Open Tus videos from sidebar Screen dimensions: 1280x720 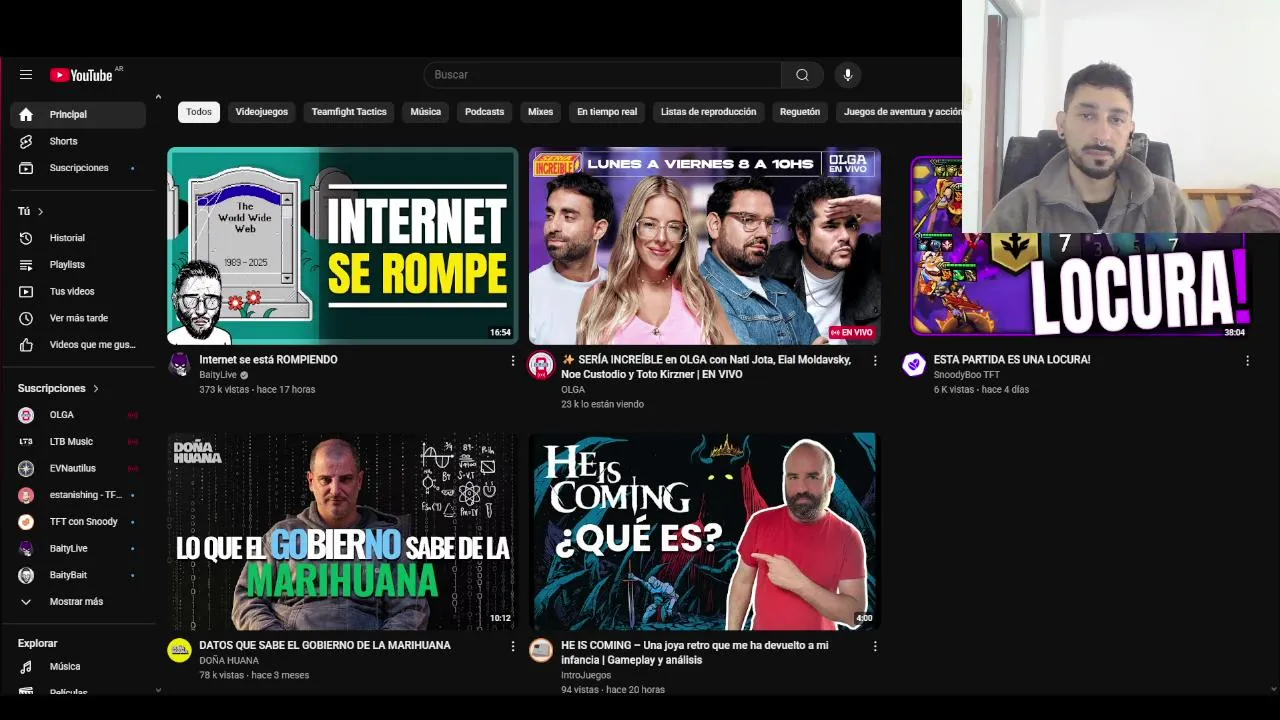pyautogui.click(x=78, y=291)
